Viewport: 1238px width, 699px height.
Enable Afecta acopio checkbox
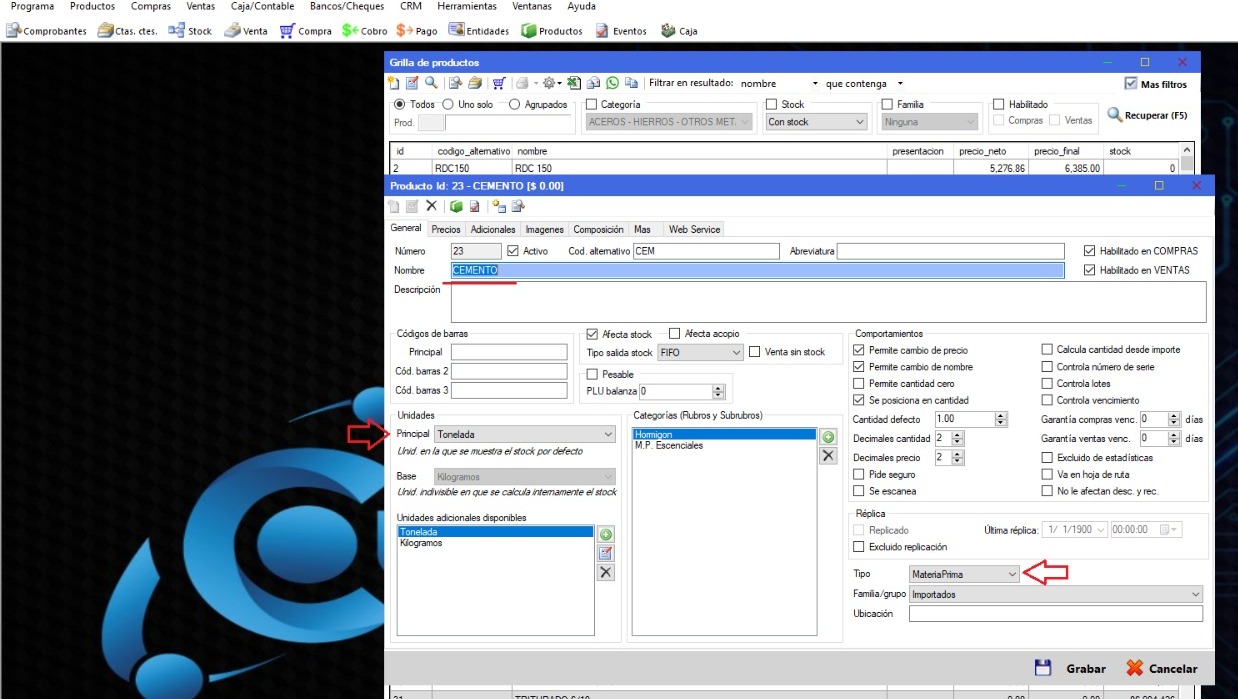click(674, 334)
